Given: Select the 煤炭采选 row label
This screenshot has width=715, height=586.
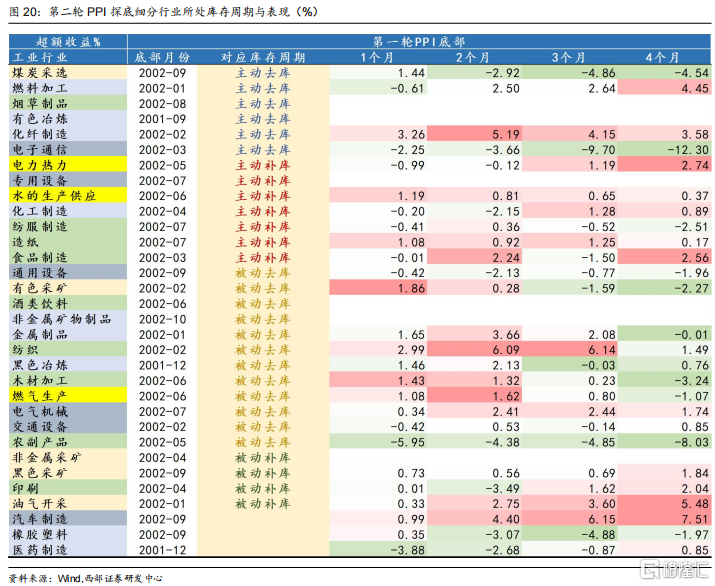Looking at the screenshot, I should click(68, 73).
